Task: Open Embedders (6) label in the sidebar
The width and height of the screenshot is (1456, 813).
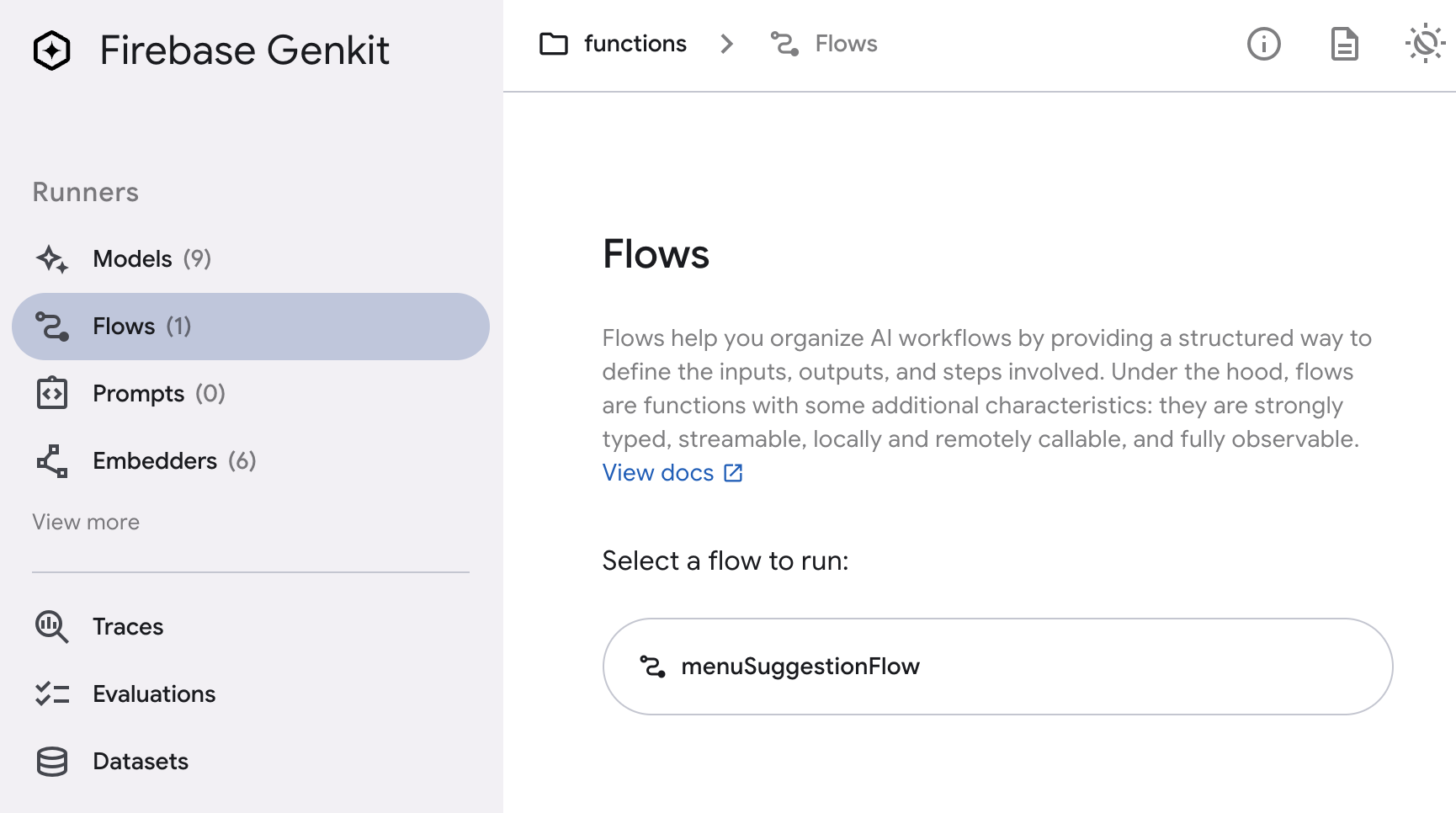Action: (174, 461)
